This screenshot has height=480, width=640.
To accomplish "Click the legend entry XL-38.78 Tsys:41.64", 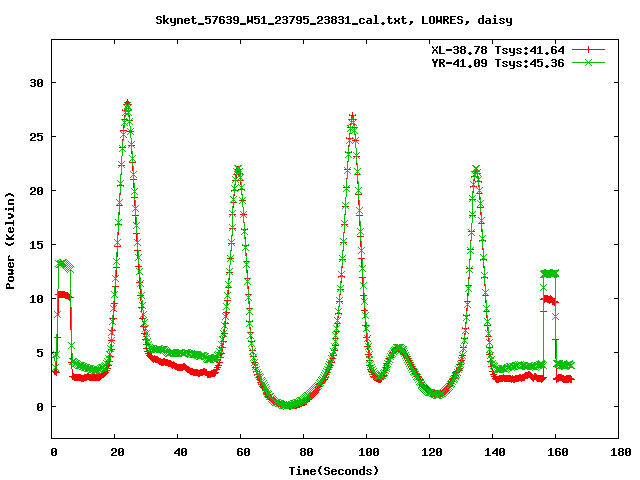I will 498,50.
